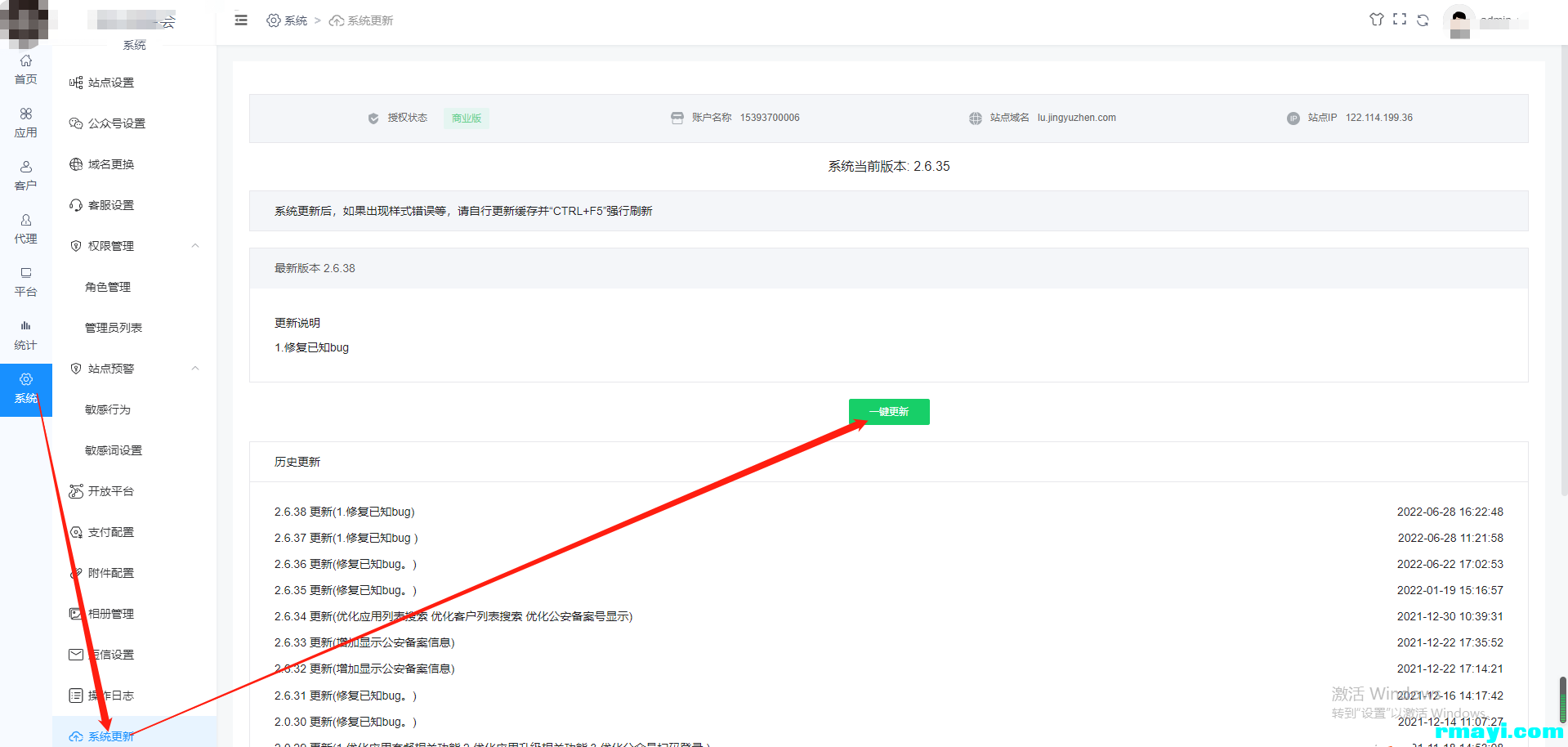Screen dimensions: 1568x747
Task: Click the card icon beside 账户名称
Action: pos(677,118)
